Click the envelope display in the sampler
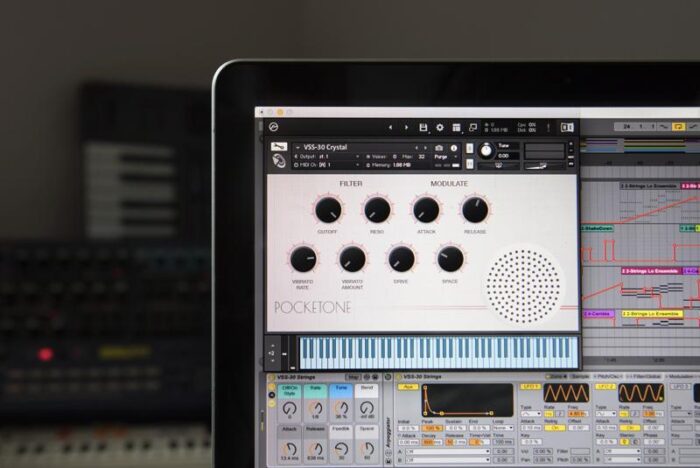The width and height of the screenshot is (700, 468). pyautogui.click(x=468, y=400)
